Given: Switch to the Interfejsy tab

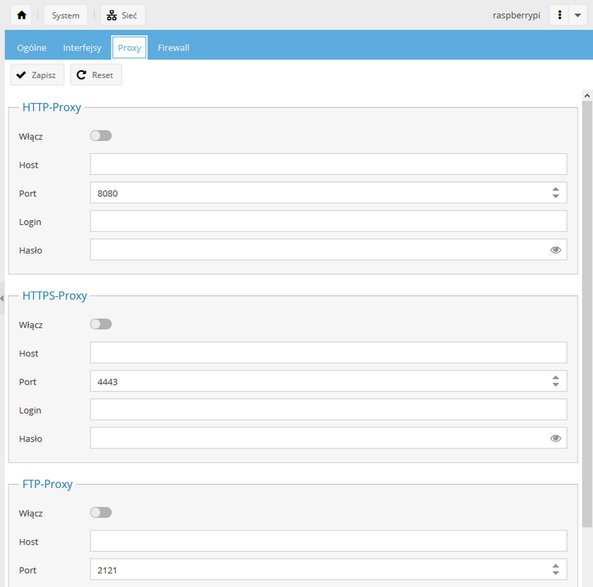Looking at the screenshot, I should click(82, 48).
